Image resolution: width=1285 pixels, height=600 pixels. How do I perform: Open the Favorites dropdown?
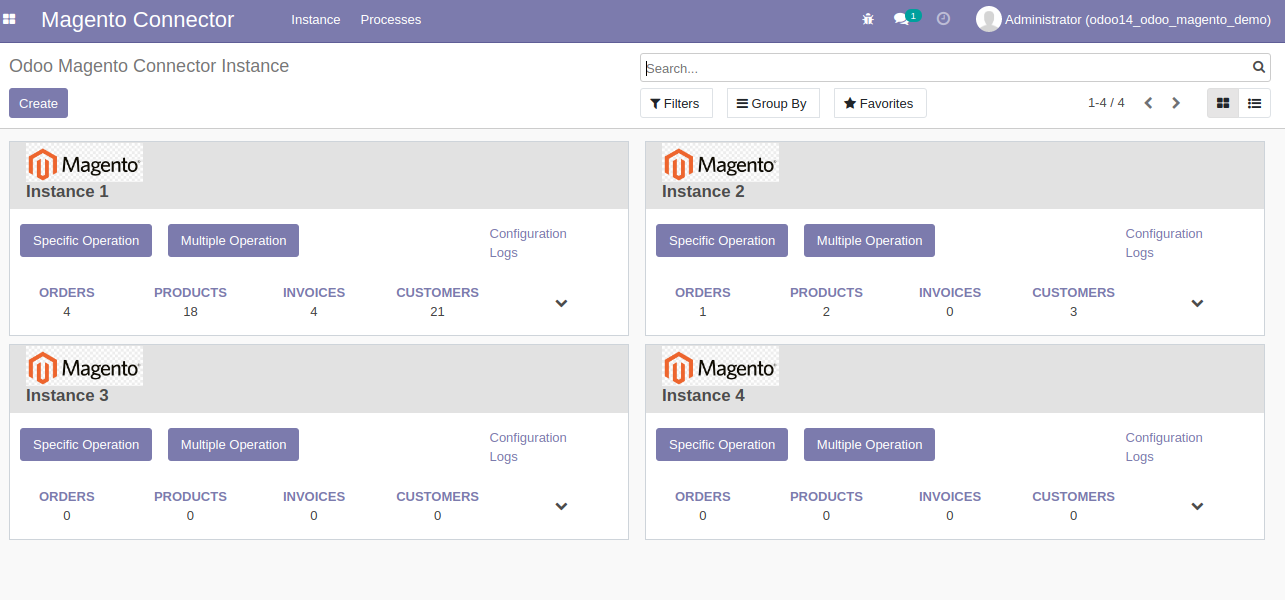click(879, 103)
